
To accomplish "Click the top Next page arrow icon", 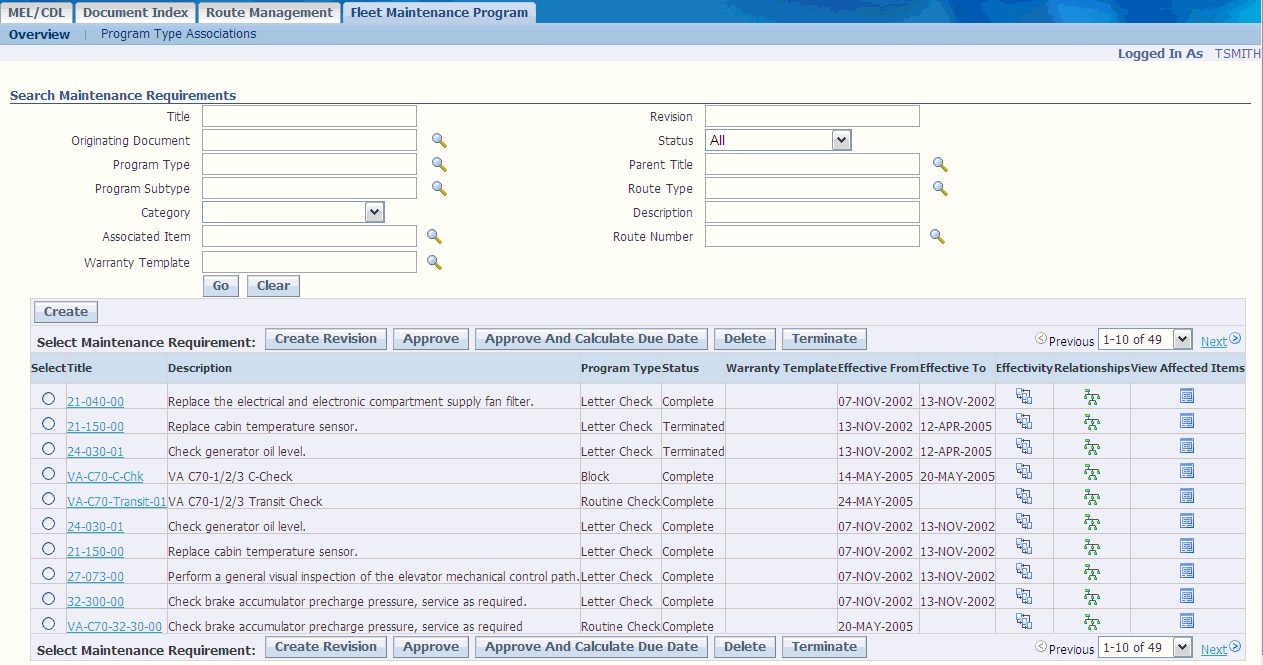I will pyautogui.click(x=1235, y=339).
